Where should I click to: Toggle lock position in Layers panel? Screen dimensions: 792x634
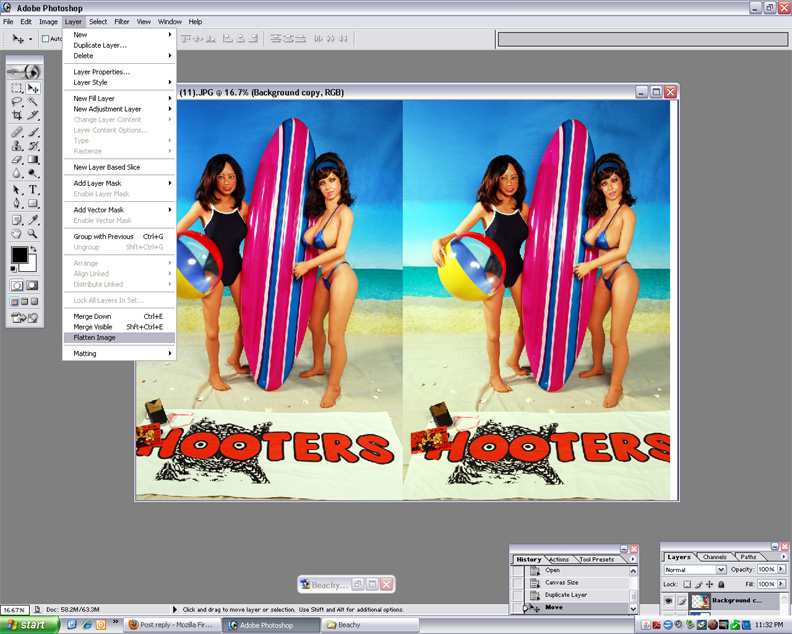(x=709, y=584)
